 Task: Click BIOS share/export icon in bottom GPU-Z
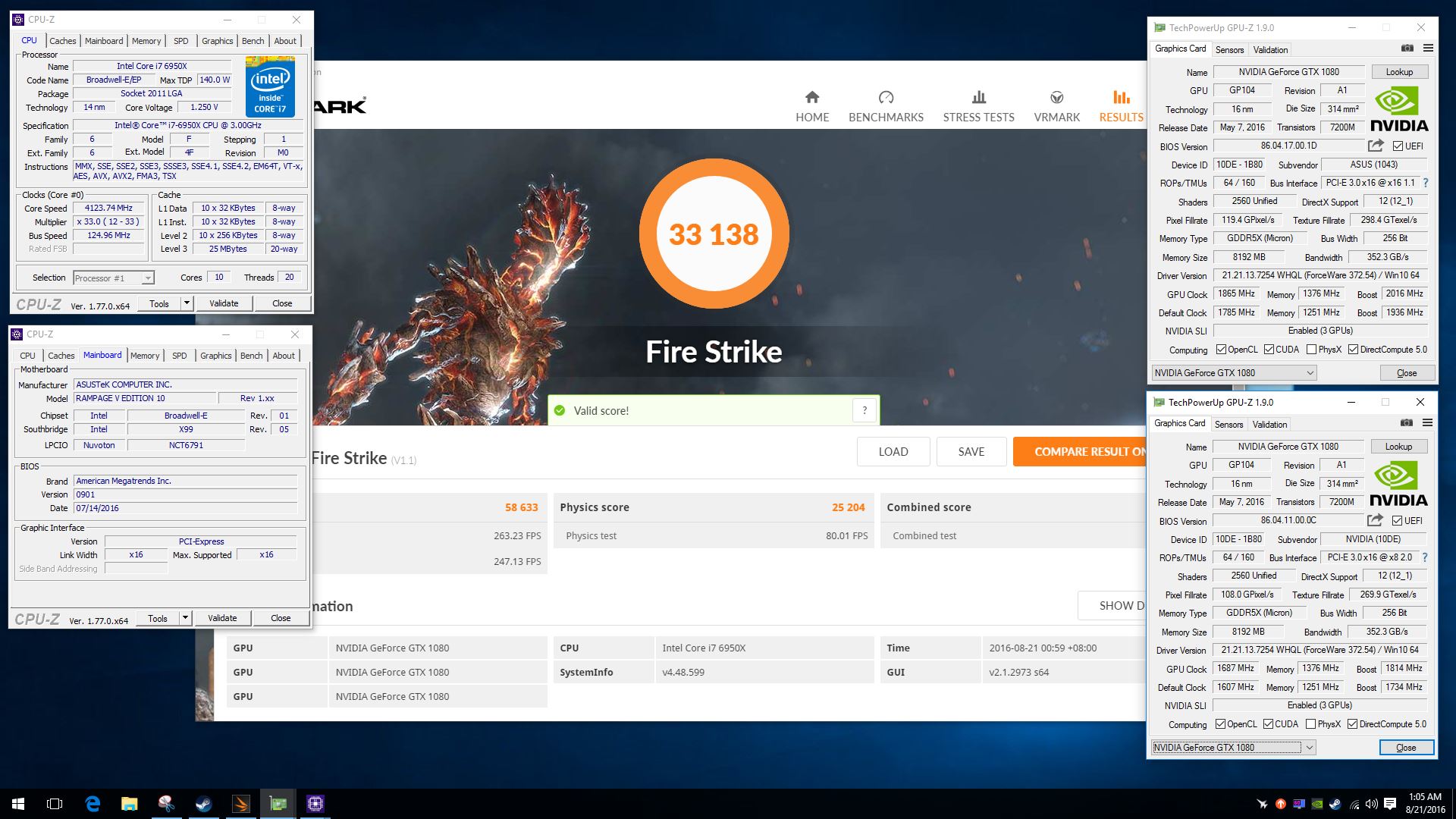[x=1375, y=520]
